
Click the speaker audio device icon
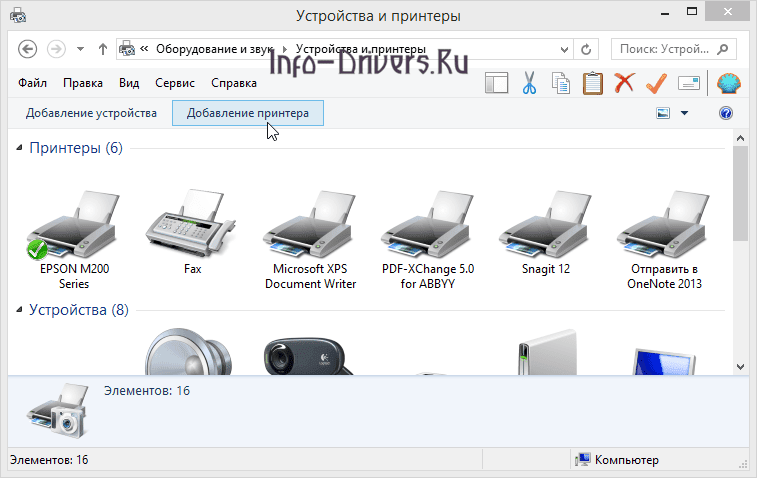[x=189, y=351]
